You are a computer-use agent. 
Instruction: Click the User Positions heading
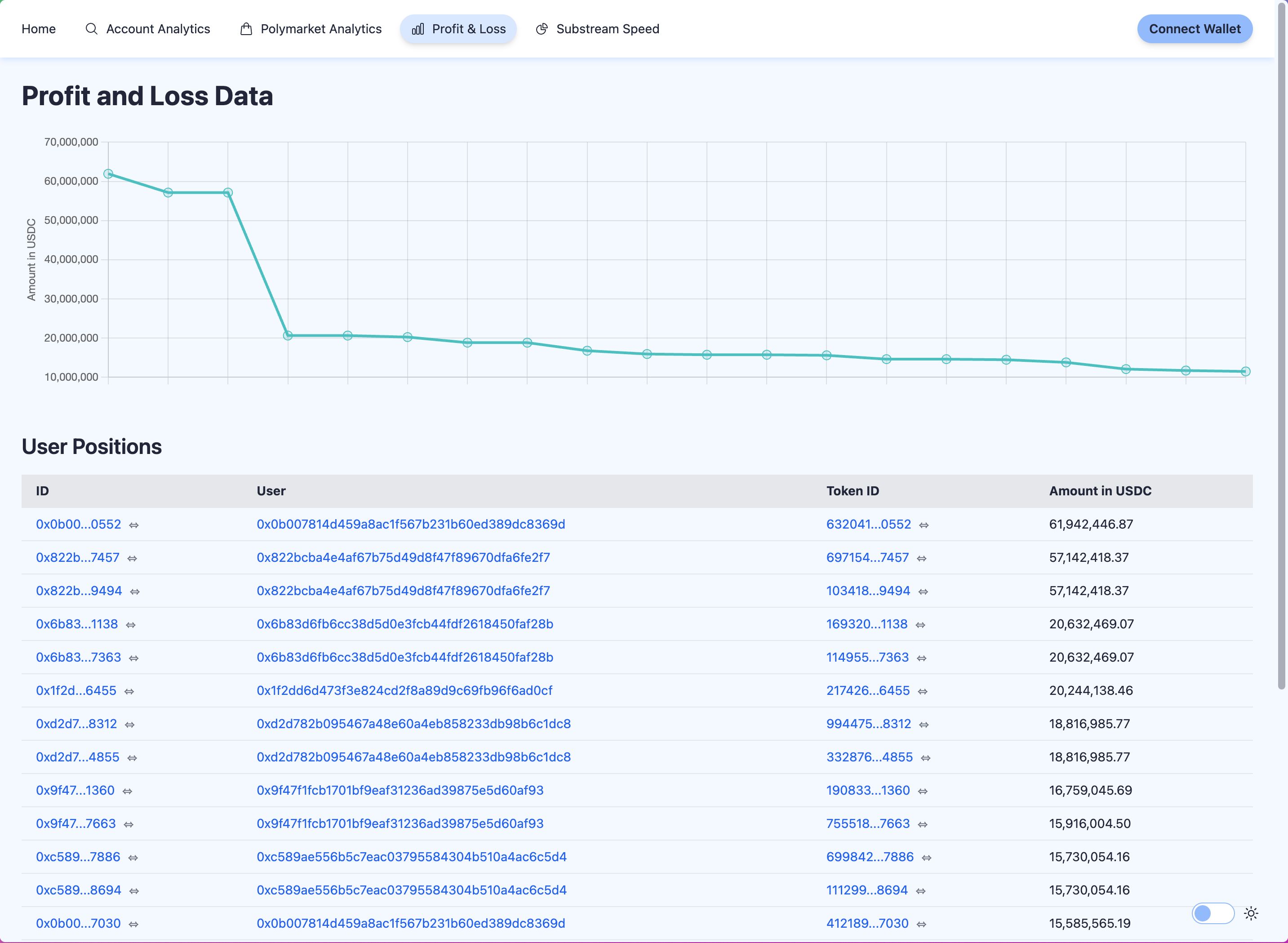coord(92,446)
